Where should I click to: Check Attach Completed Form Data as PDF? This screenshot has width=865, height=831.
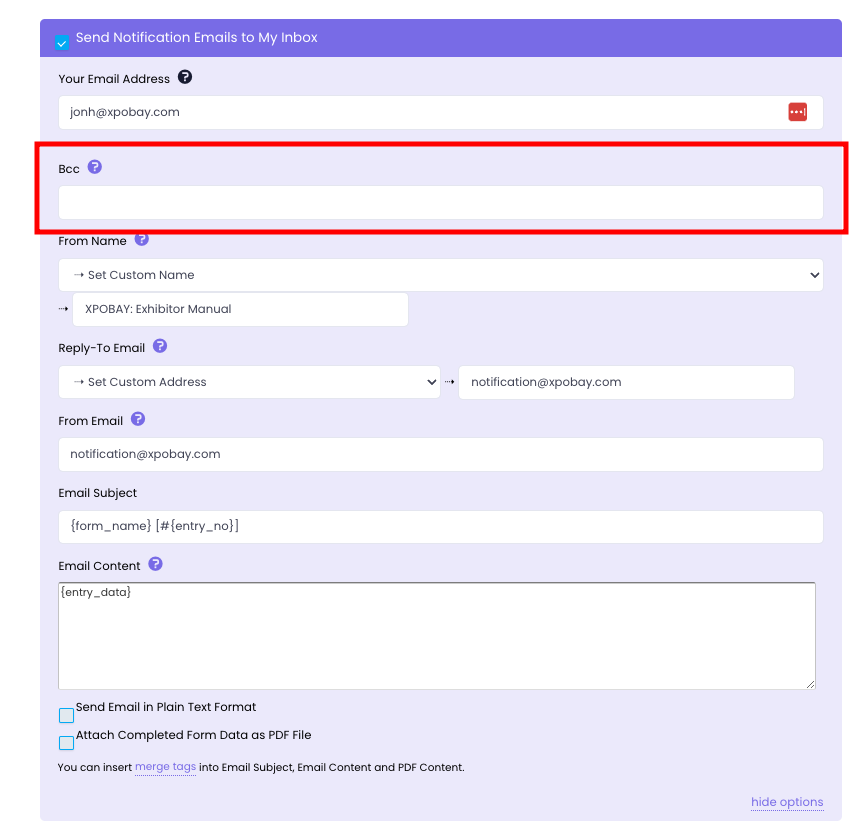(66, 743)
